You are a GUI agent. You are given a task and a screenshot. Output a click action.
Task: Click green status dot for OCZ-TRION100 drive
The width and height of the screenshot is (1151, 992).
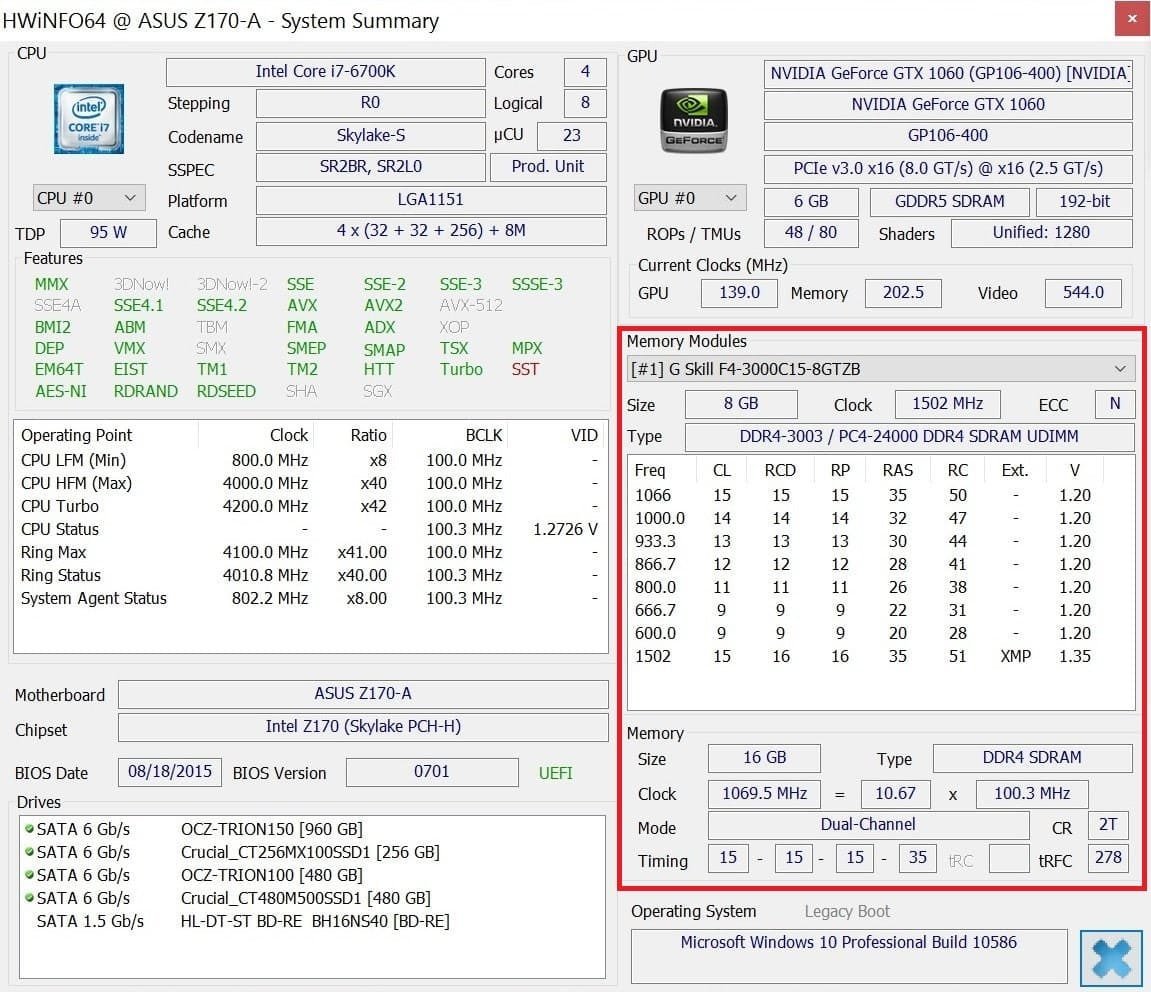29,875
